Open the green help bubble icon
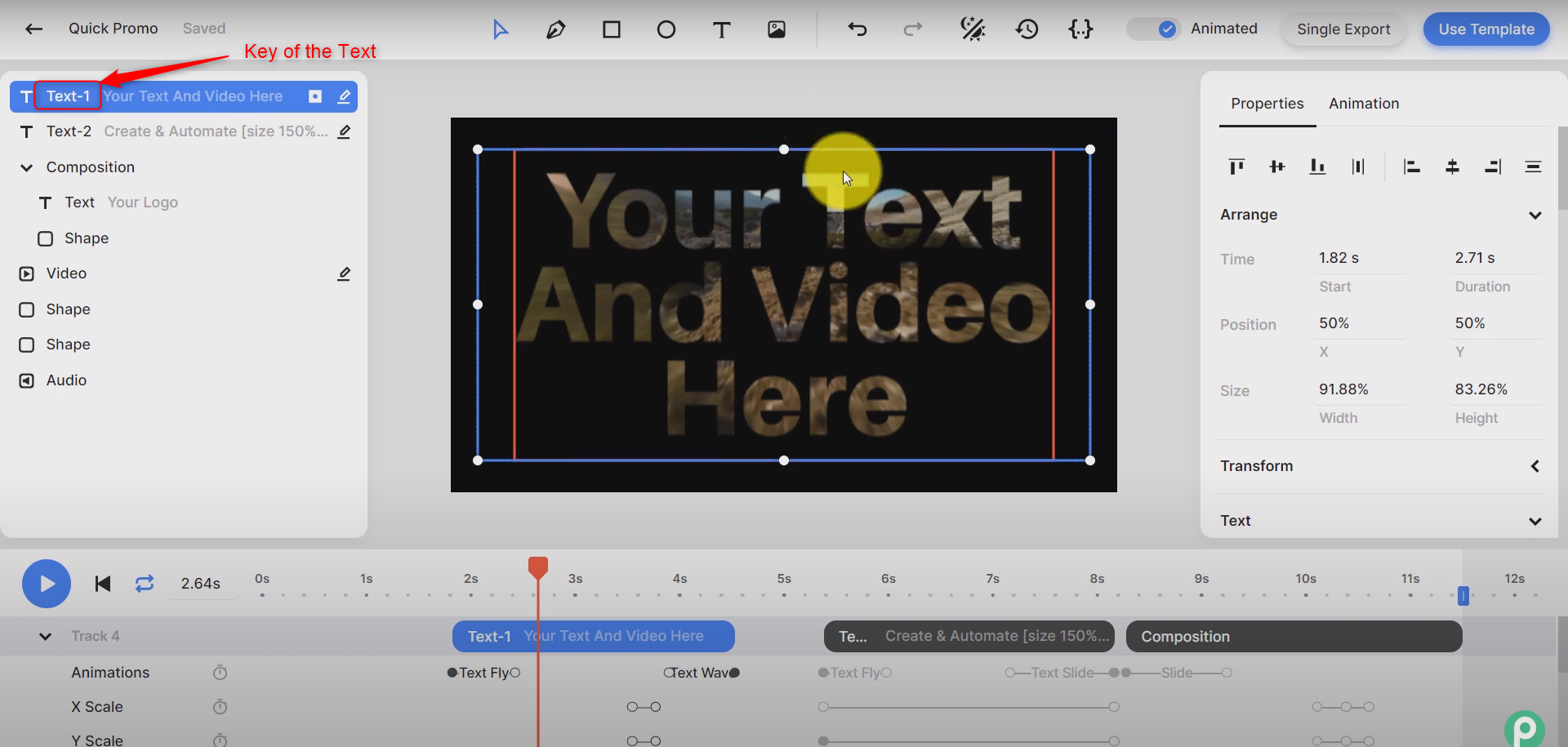Viewport: 1568px width, 747px height. [x=1525, y=729]
